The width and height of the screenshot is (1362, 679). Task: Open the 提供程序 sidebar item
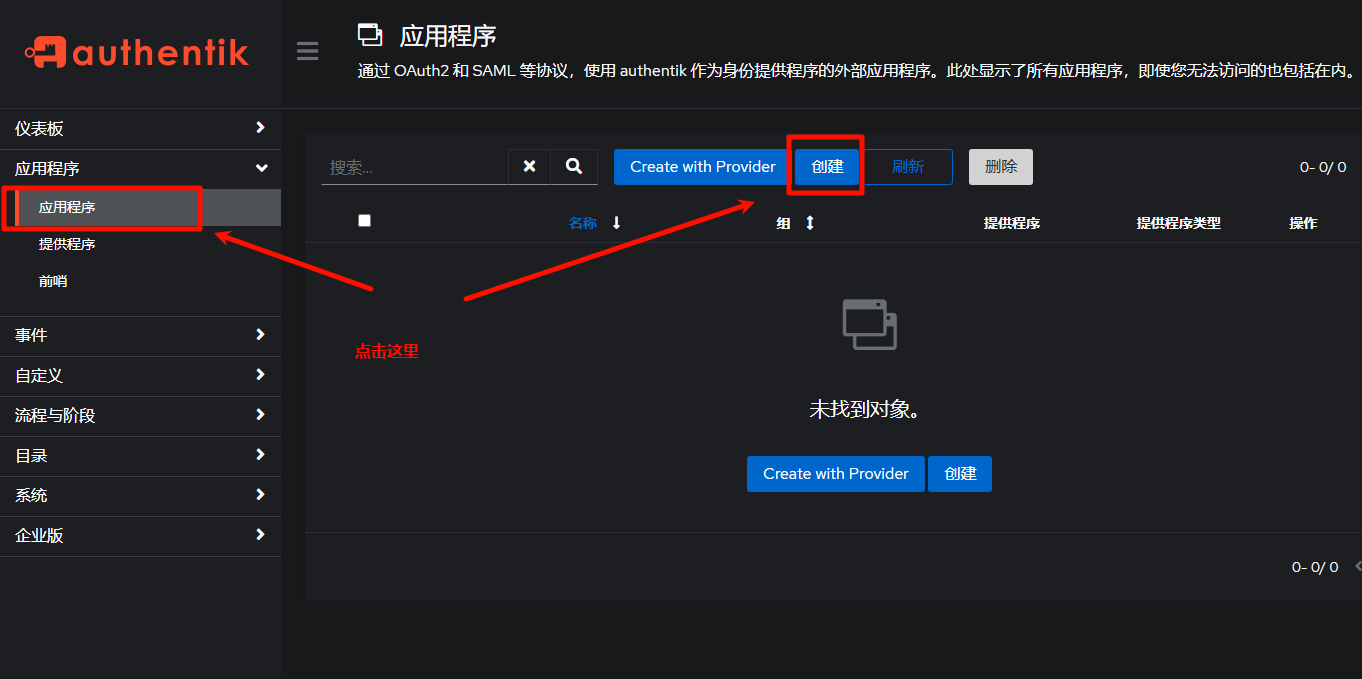tap(67, 244)
